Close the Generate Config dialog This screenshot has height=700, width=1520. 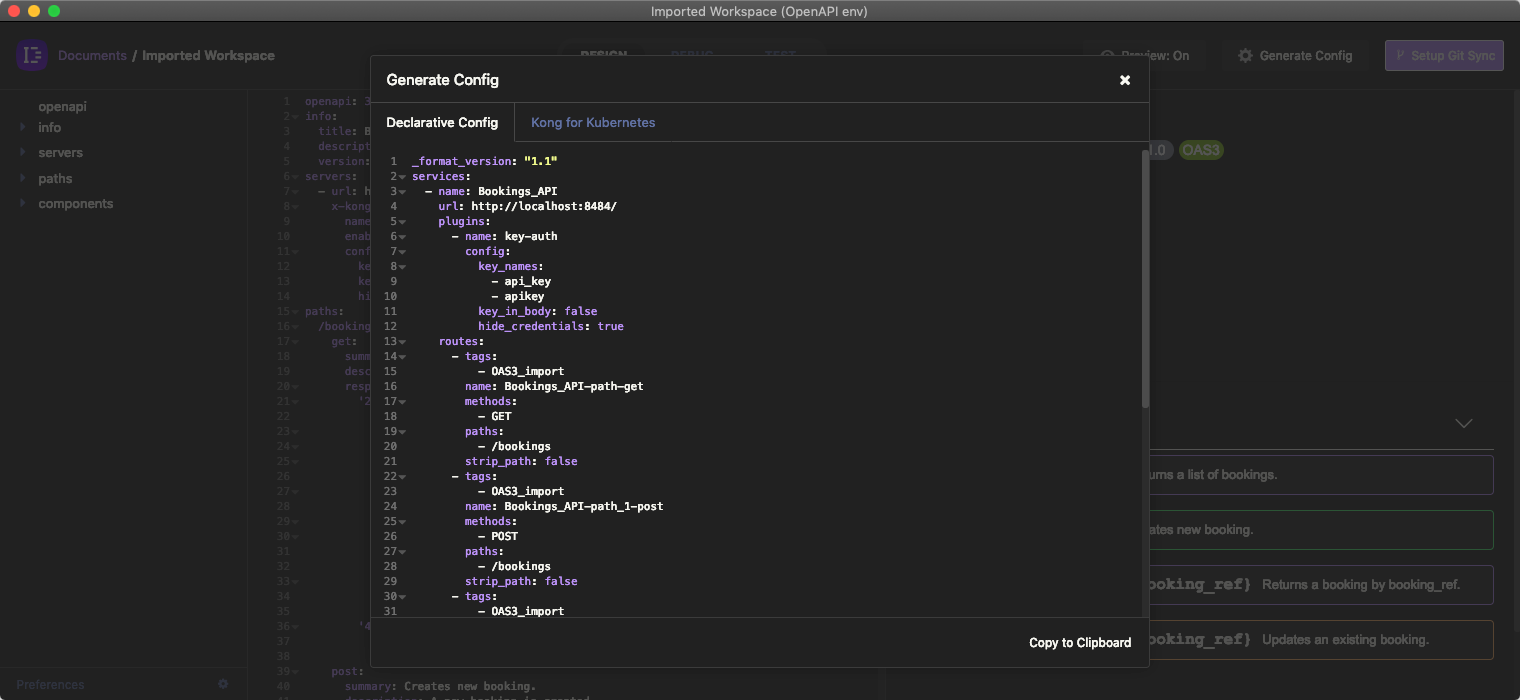[1125, 80]
